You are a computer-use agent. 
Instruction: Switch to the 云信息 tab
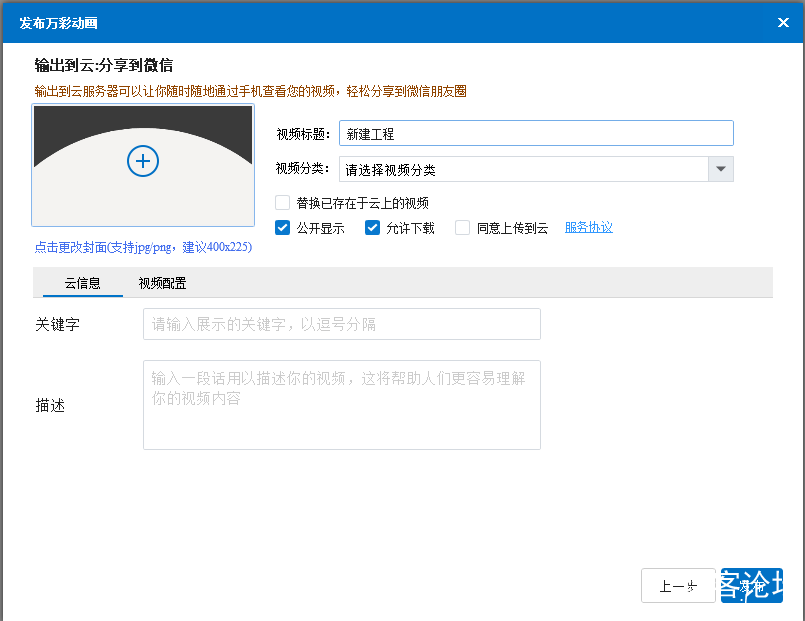[83, 283]
